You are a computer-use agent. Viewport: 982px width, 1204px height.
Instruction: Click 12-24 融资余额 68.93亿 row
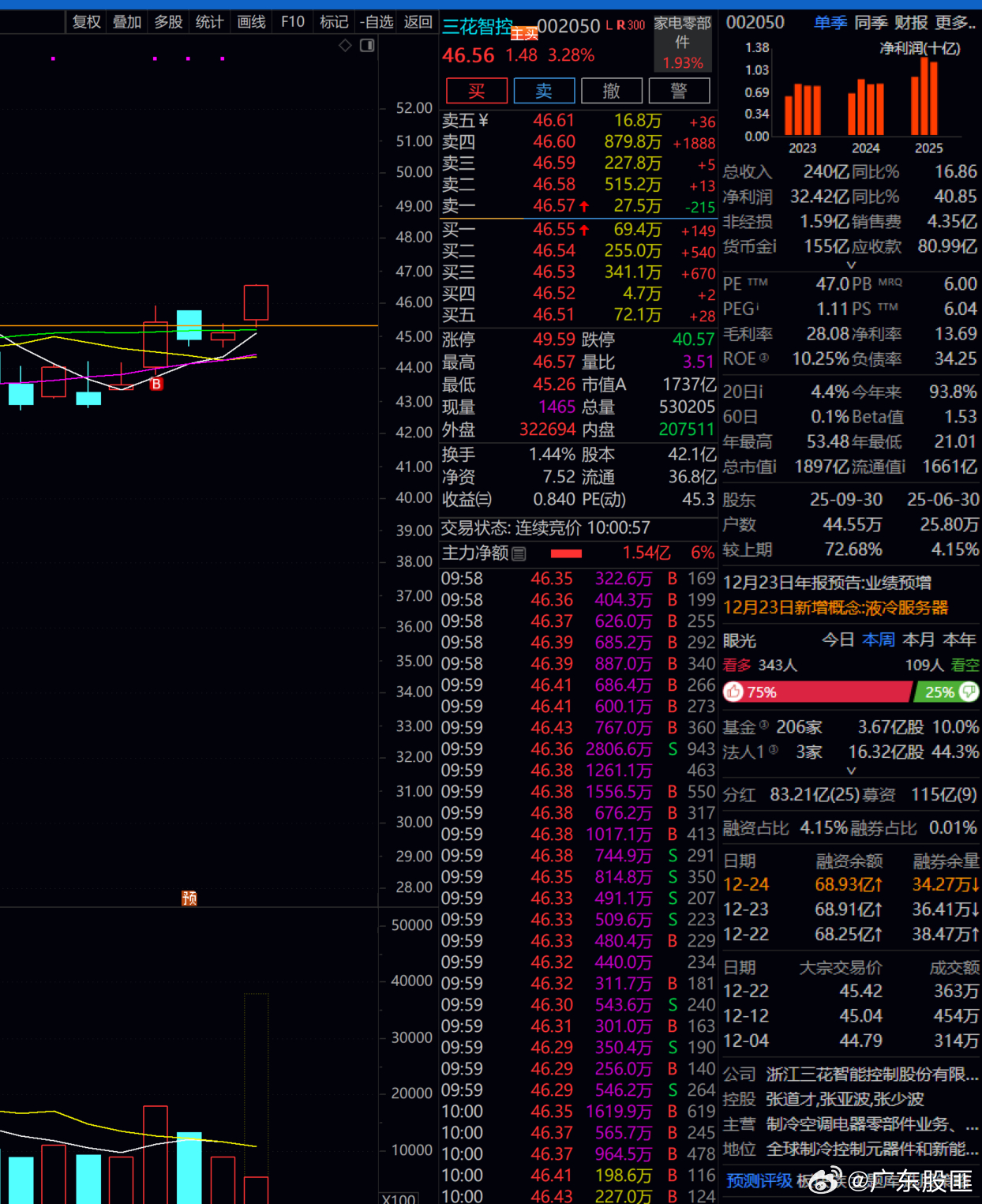tap(851, 884)
